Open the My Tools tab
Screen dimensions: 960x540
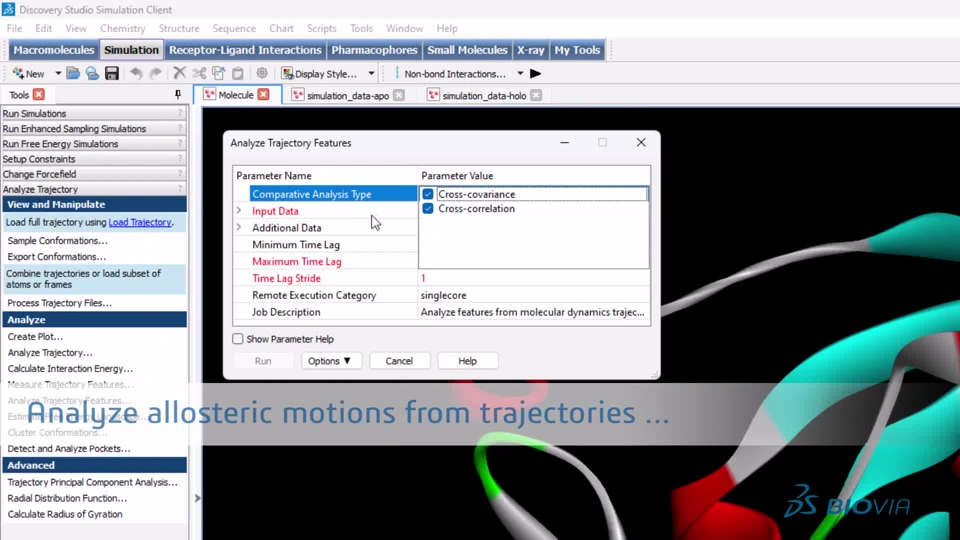[577, 50]
